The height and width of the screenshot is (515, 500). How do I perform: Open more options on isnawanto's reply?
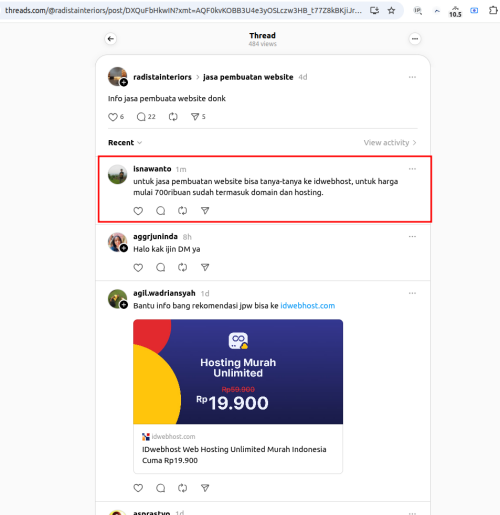412,169
